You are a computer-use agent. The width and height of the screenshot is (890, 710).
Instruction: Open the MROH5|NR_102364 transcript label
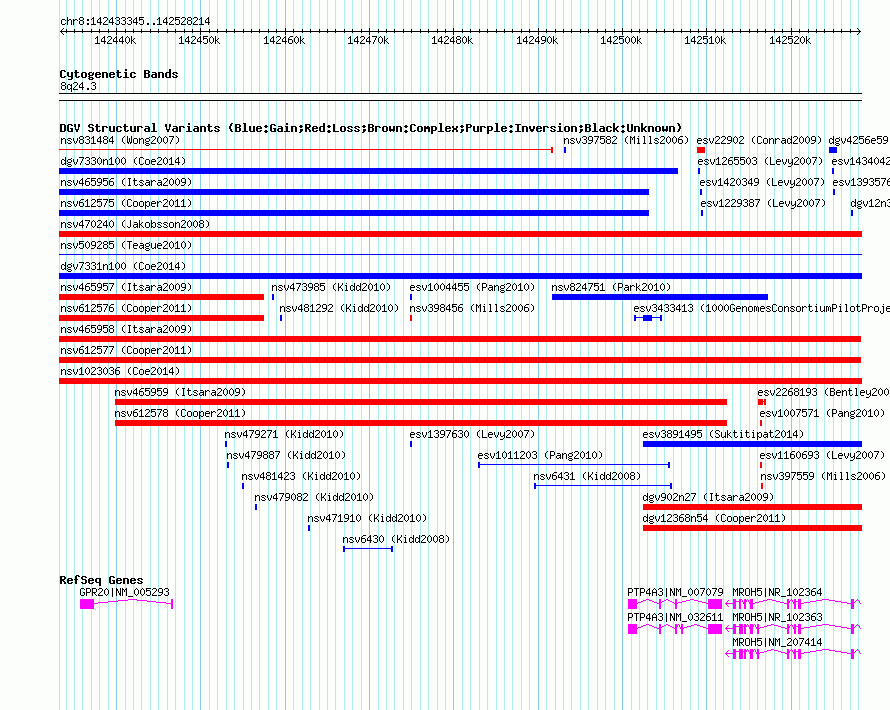point(777,592)
